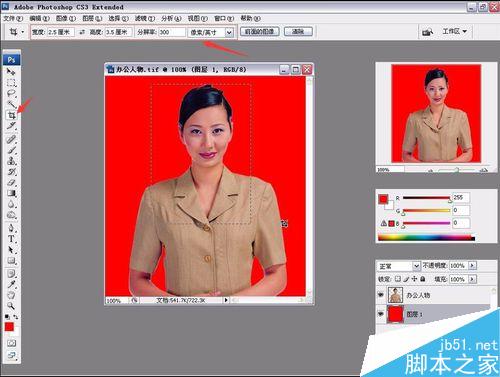Open the 滤镜 menu
This screenshot has height=377, width=500.
click(x=145, y=18)
